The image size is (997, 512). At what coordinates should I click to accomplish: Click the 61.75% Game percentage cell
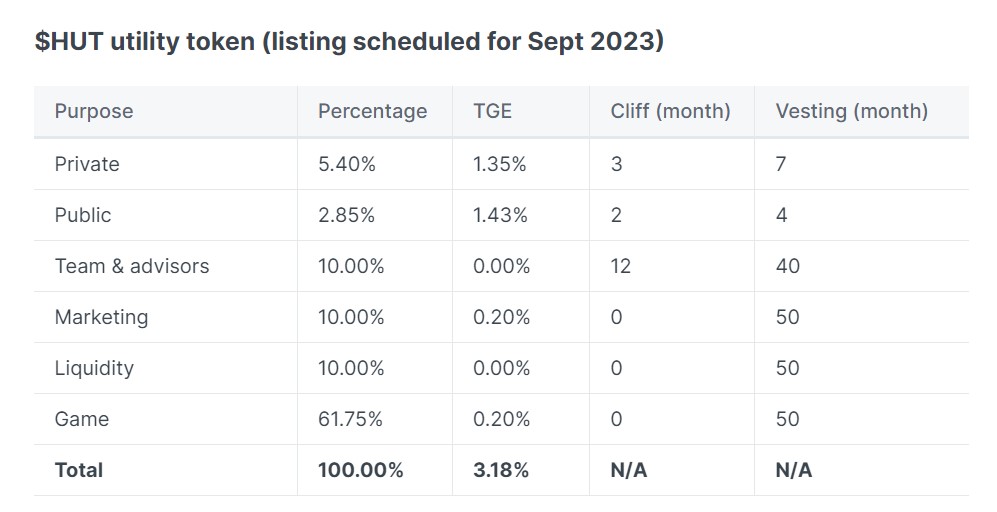coord(351,419)
